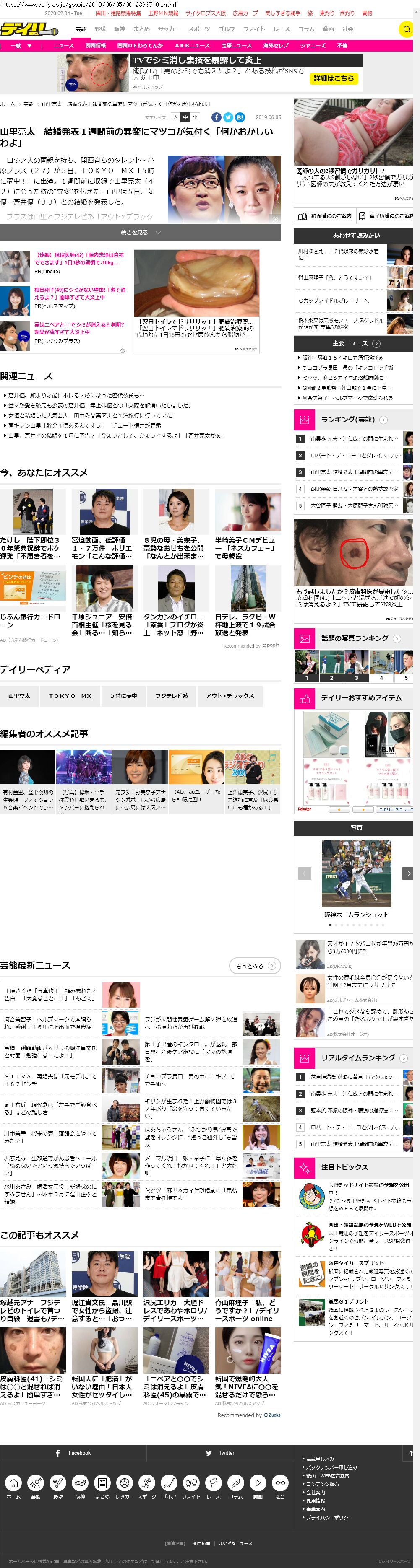The width and height of the screenshot is (420, 1568).
Task: Click もっとみる button for latest news
Action: 255,965
